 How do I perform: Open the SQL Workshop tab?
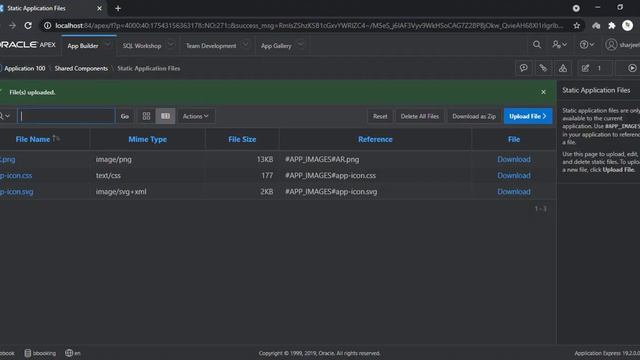pyautogui.click(x=142, y=46)
